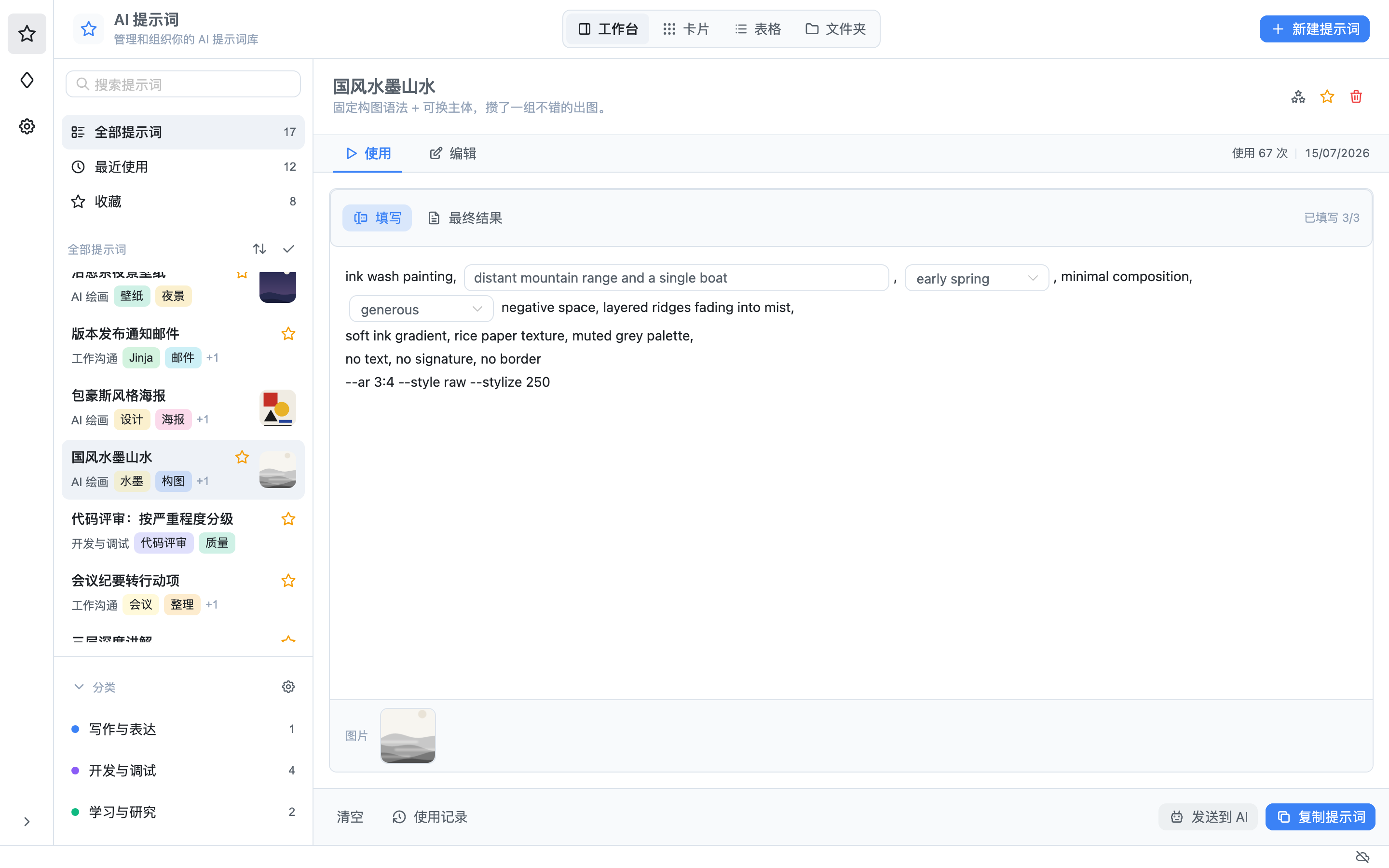Expand the left rail with chevron arrow

(x=27, y=822)
